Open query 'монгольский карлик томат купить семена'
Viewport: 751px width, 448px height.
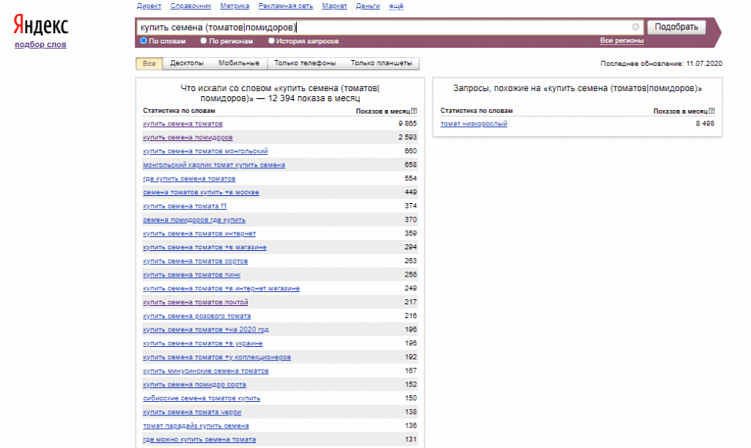click(x=214, y=165)
